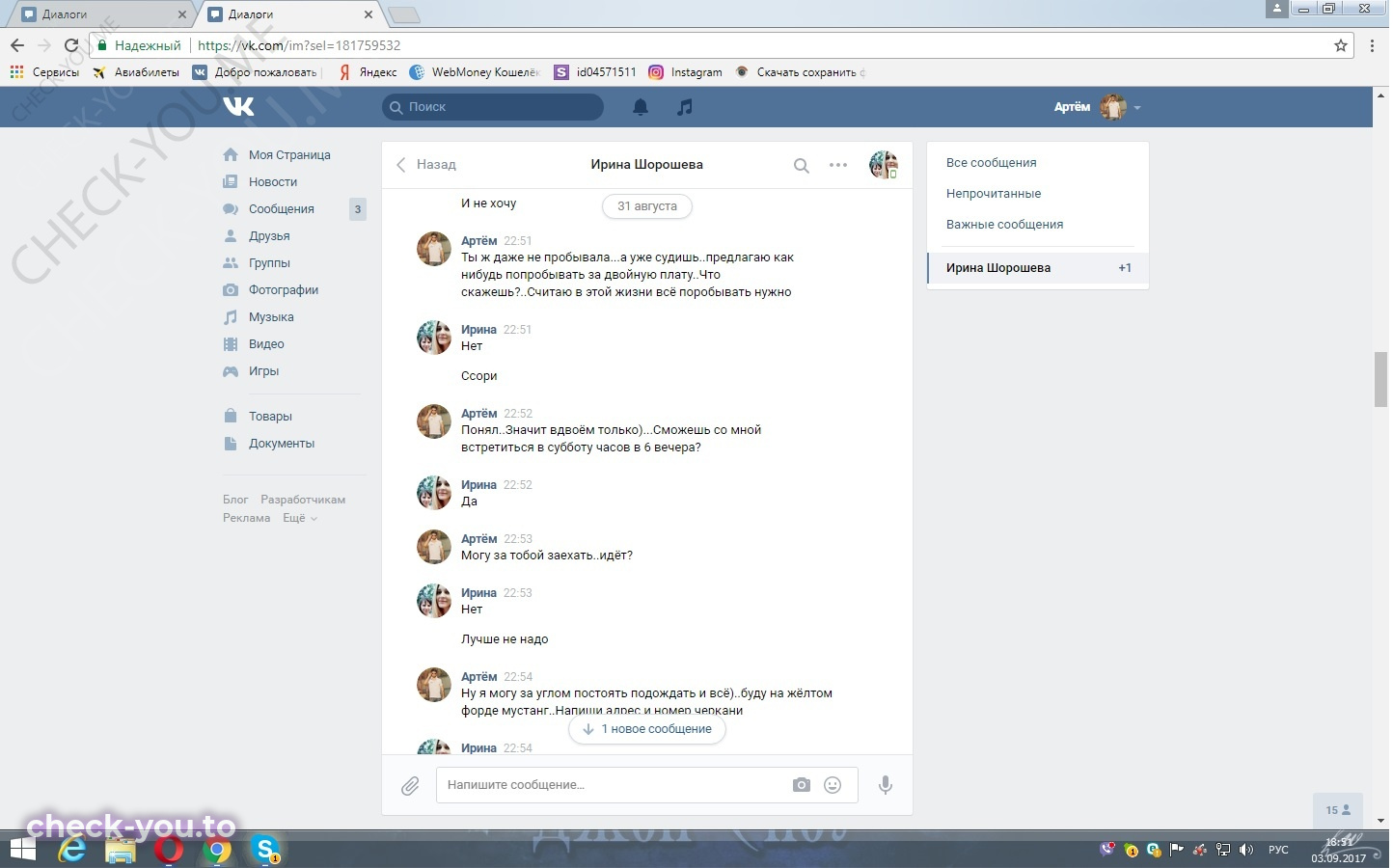Click the Ирина Шорошева chat title

[x=646, y=165]
